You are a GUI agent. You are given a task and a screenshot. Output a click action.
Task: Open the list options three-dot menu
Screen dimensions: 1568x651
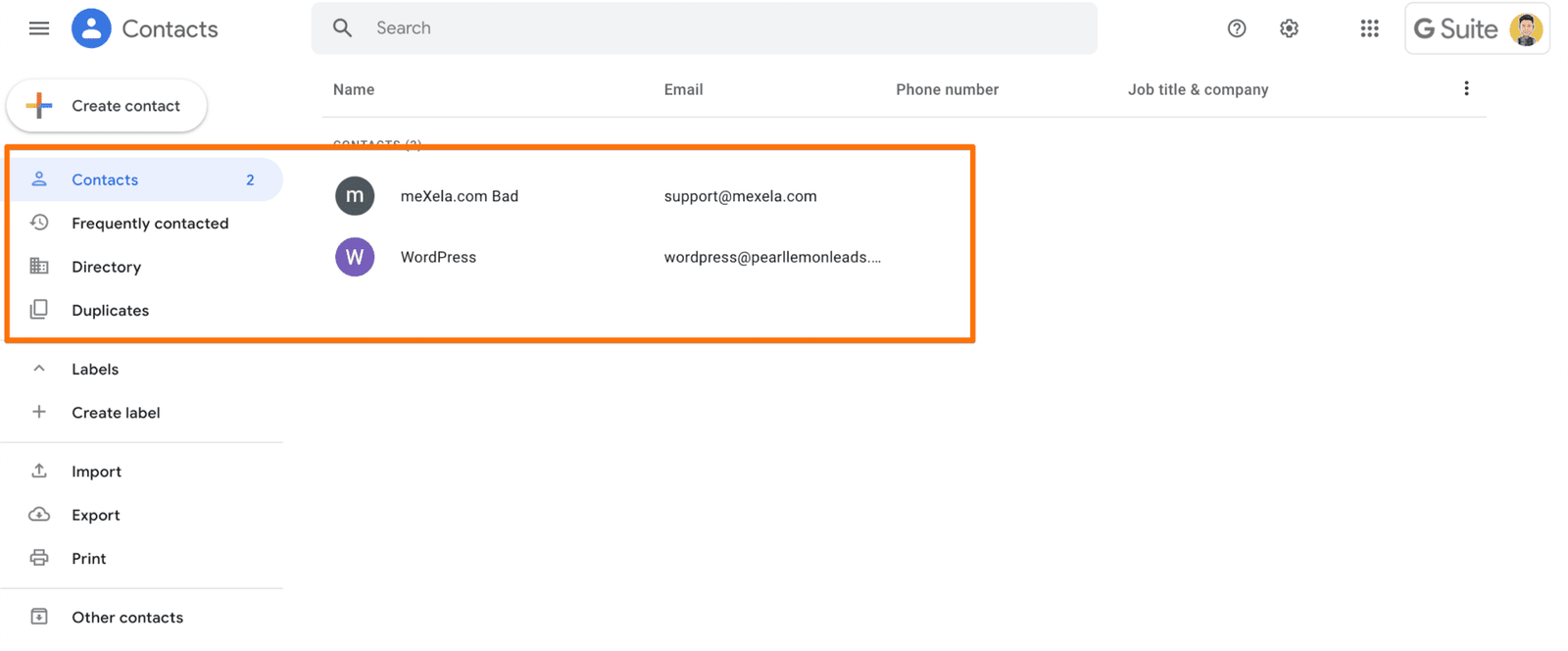[x=1466, y=88]
